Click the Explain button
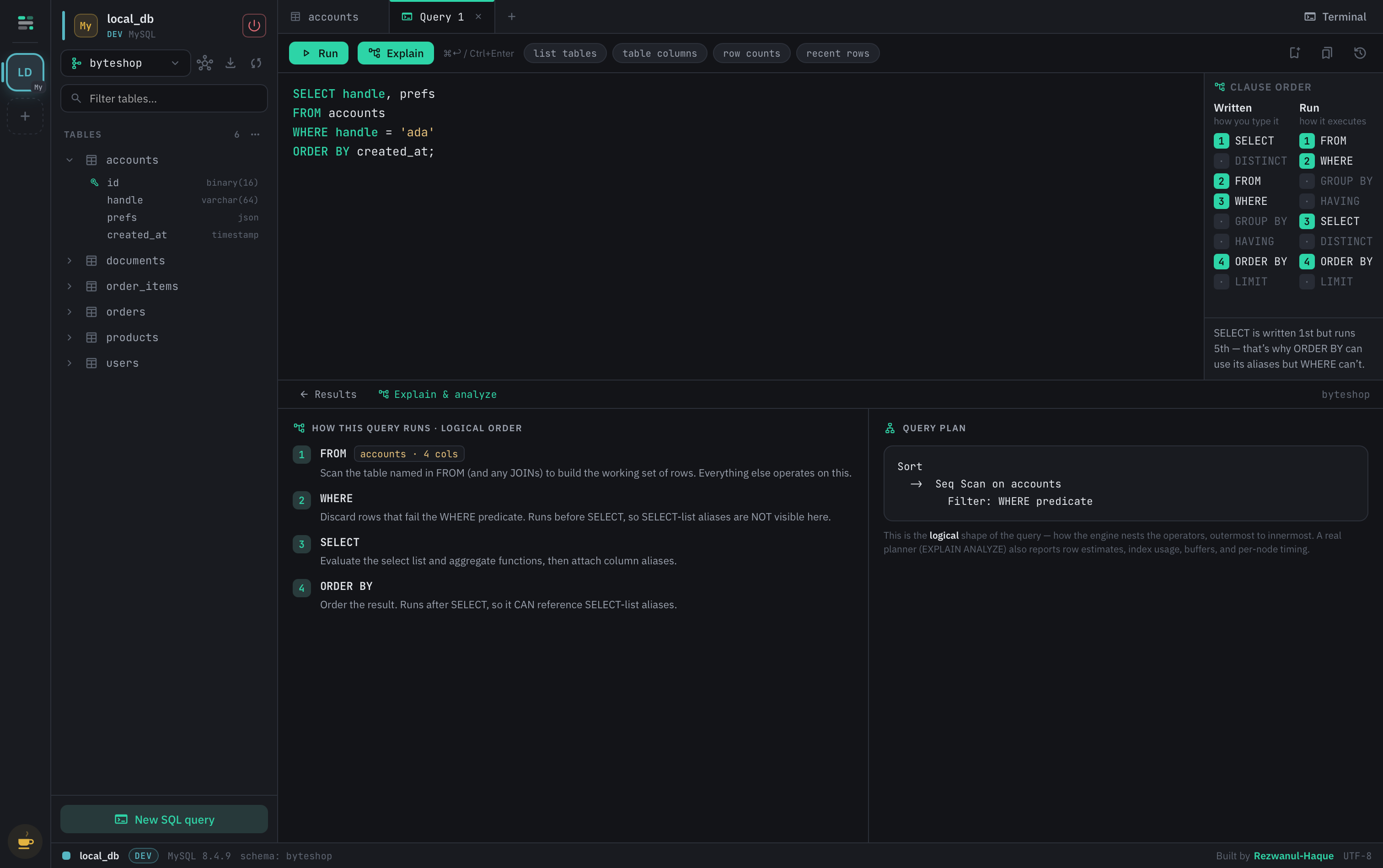This screenshot has width=1383, height=868. tap(396, 54)
